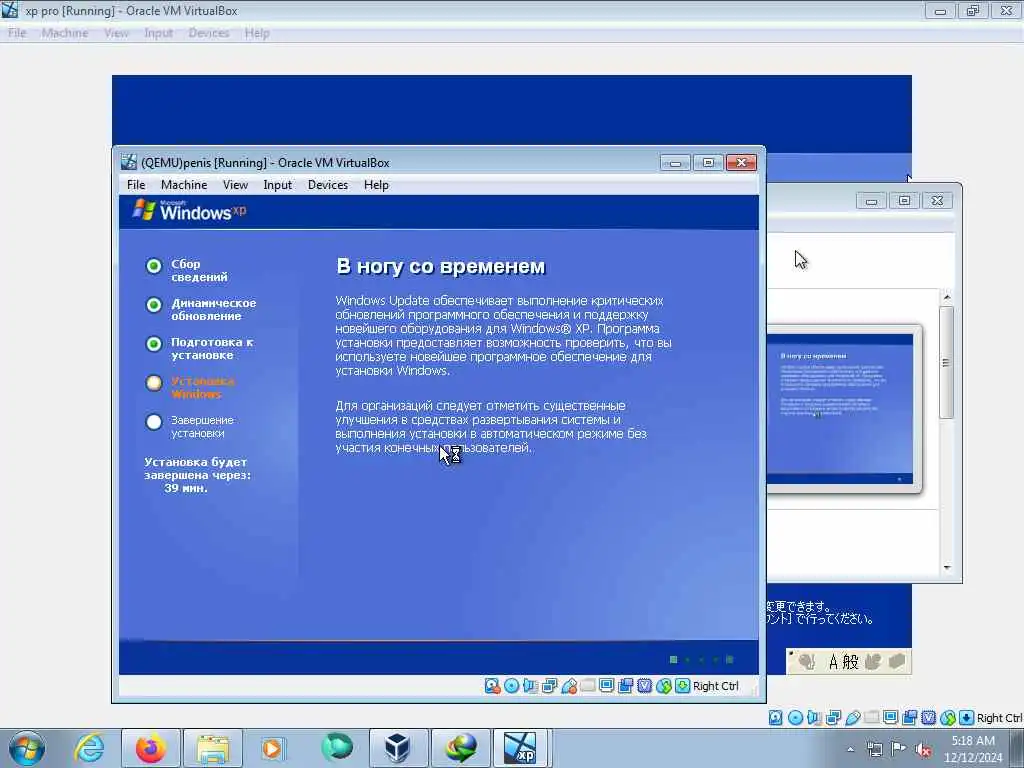Open View menu in QEMU VirtualBox window
The width and height of the screenshot is (1024, 768).
pos(235,185)
